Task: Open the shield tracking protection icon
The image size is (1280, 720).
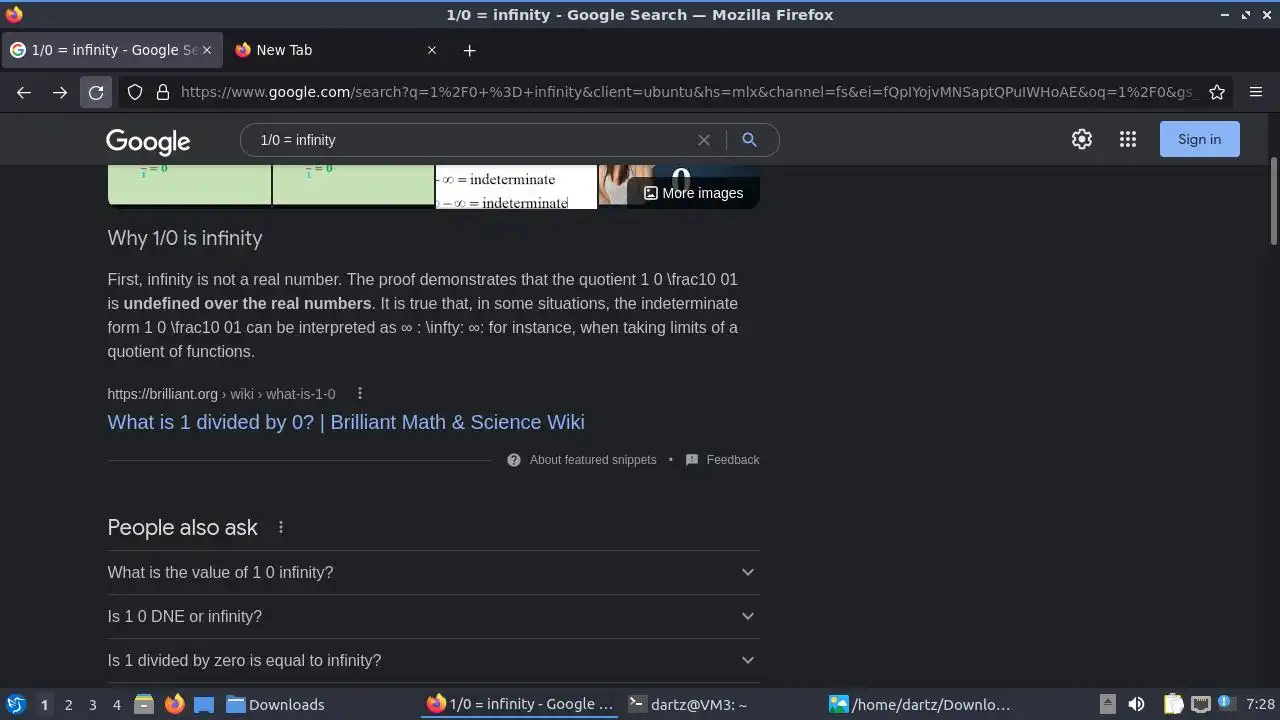Action: tap(135, 92)
